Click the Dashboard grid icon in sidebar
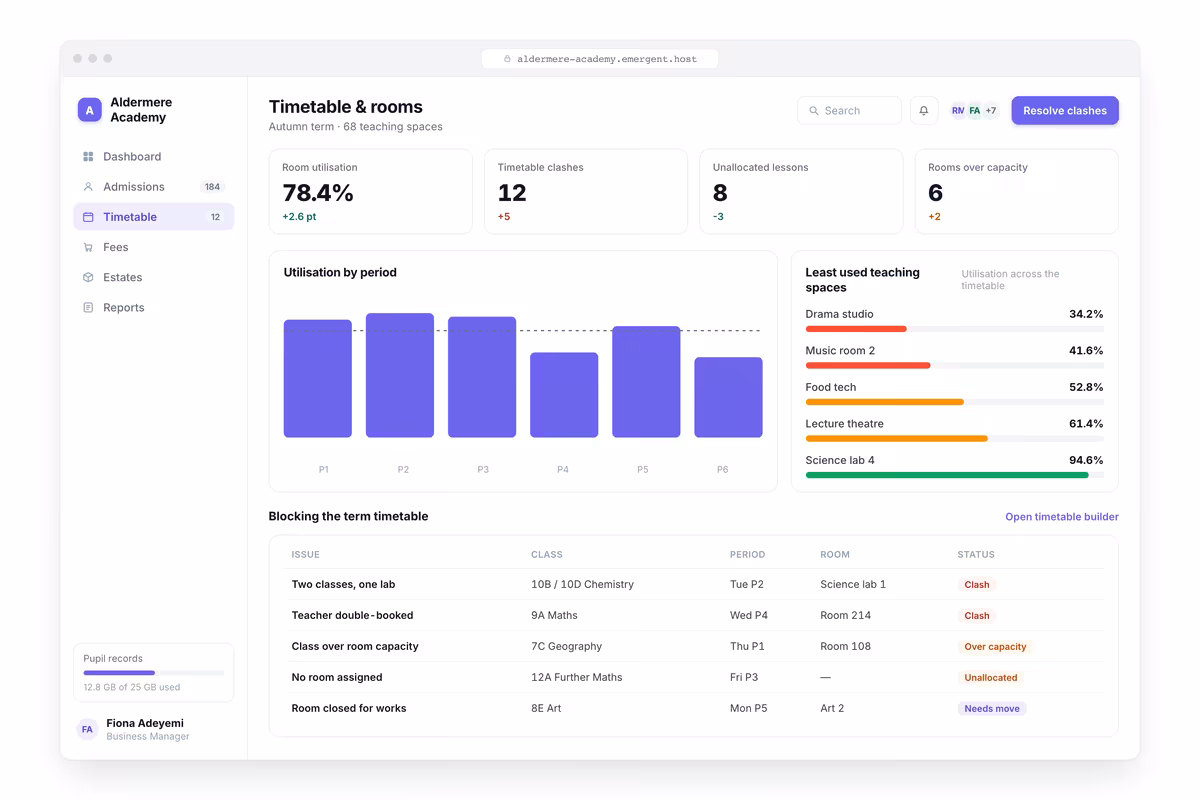Image resolution: width=1200 pixels, height=800 pixels. (88, 157)
